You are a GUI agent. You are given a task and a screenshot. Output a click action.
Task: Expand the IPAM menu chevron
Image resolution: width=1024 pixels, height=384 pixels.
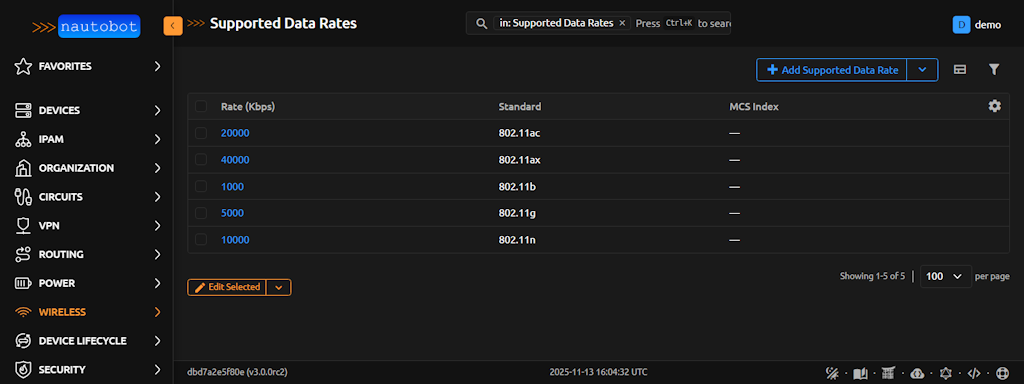click(157, 139)
